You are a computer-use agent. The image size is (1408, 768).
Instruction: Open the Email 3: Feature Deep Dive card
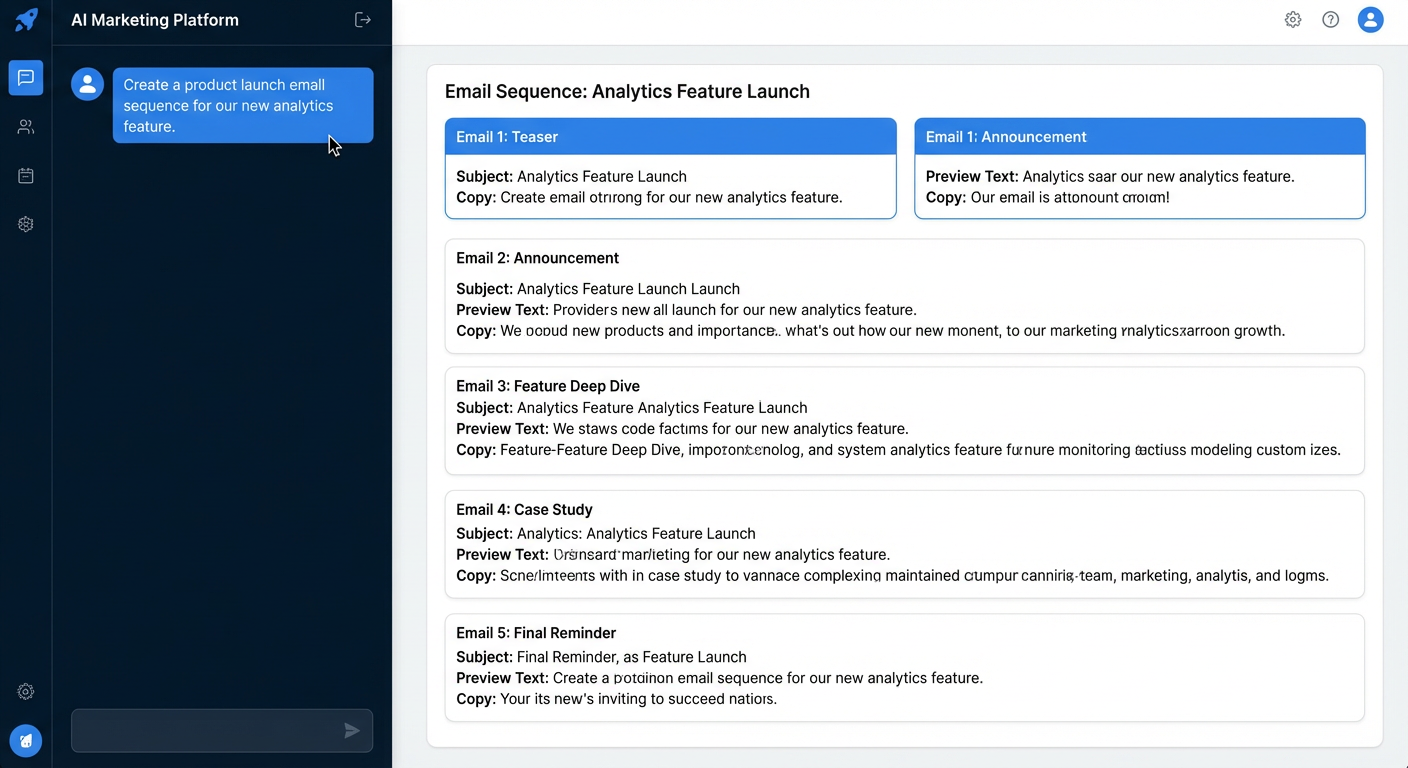[x=902, y=420]
